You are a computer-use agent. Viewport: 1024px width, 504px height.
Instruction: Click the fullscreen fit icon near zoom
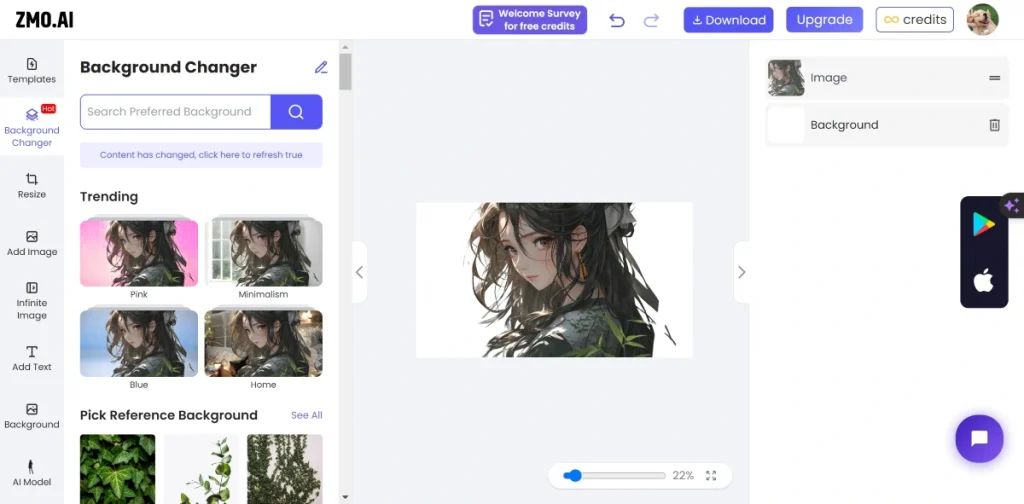(x=711, y=476)
